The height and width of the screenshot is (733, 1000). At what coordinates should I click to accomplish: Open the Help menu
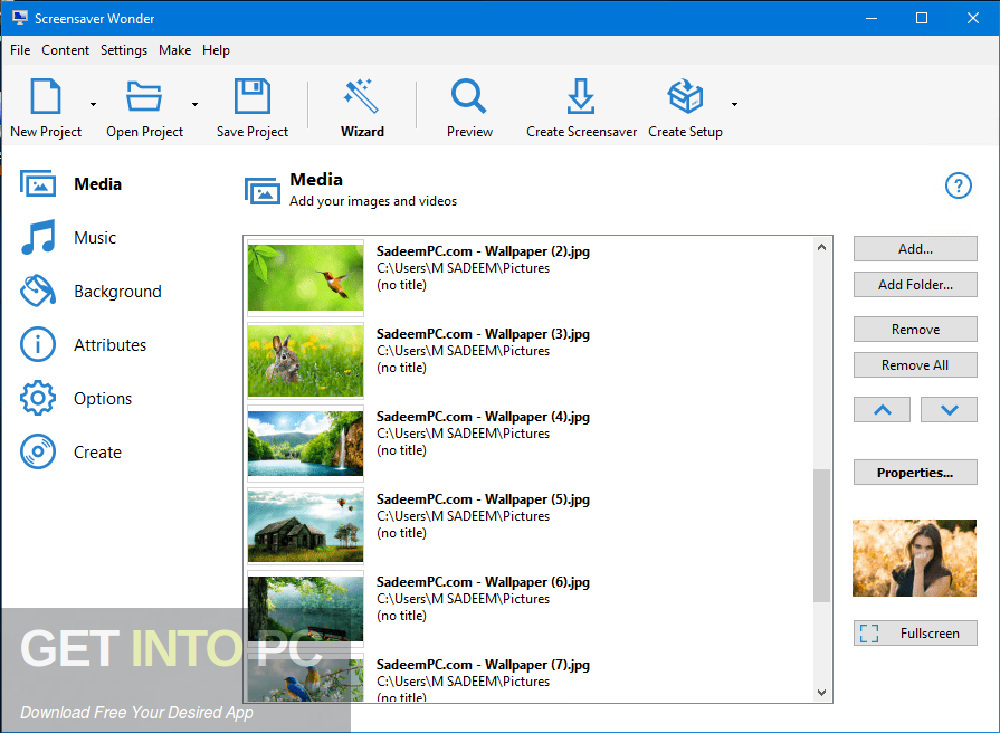coord(216,50)
